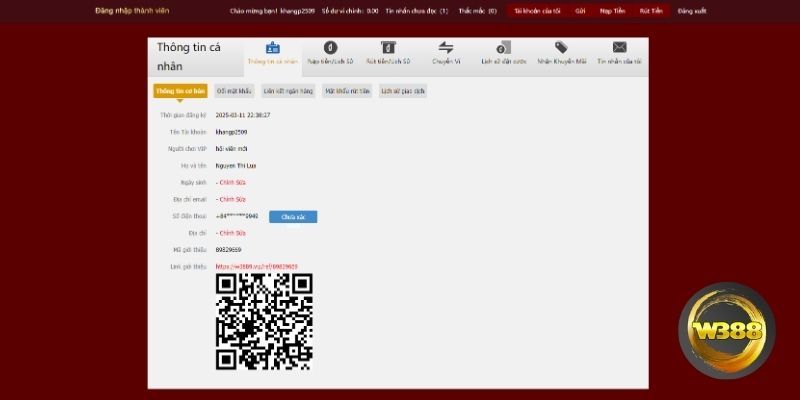Open the red referral link URL

[x=257, y=267]
